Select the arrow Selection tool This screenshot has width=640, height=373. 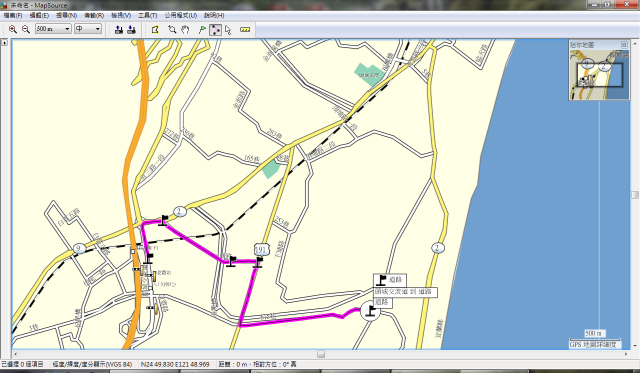[228, 30]
